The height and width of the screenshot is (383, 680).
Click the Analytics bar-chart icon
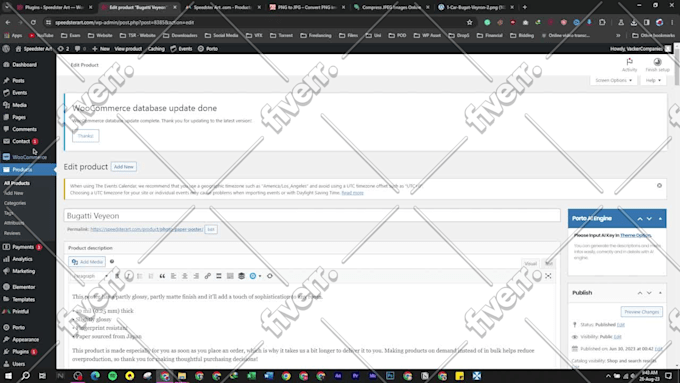(6, 259)
